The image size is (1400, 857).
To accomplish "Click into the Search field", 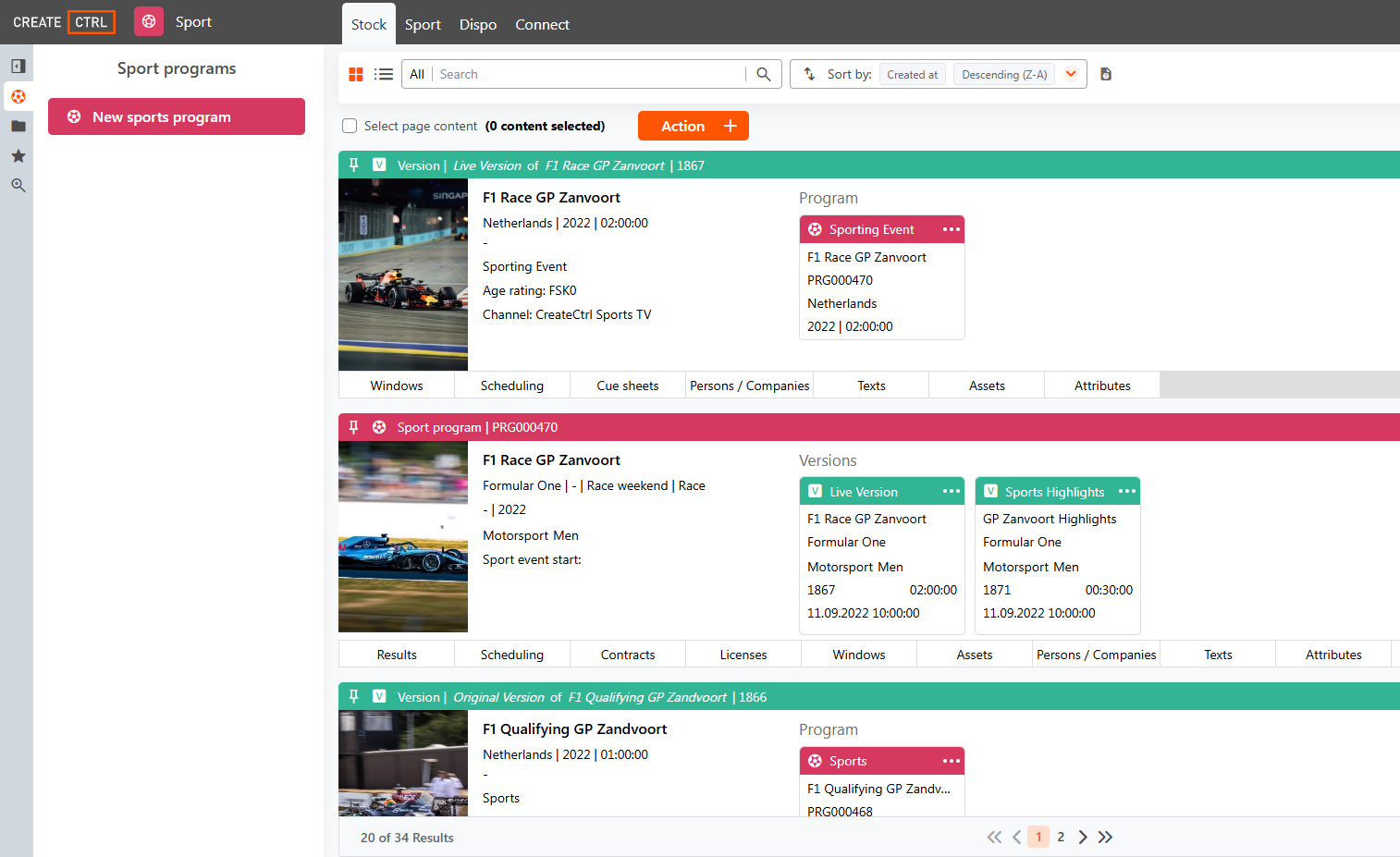I will pyautogui.click(x=590, y=74).
